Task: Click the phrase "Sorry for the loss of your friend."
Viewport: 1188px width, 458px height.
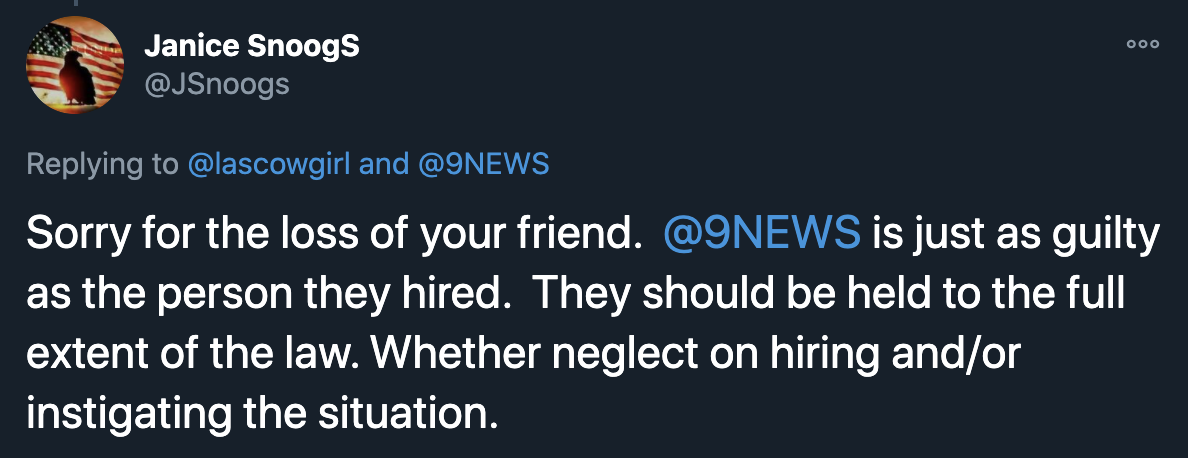Action: point(330,234)
